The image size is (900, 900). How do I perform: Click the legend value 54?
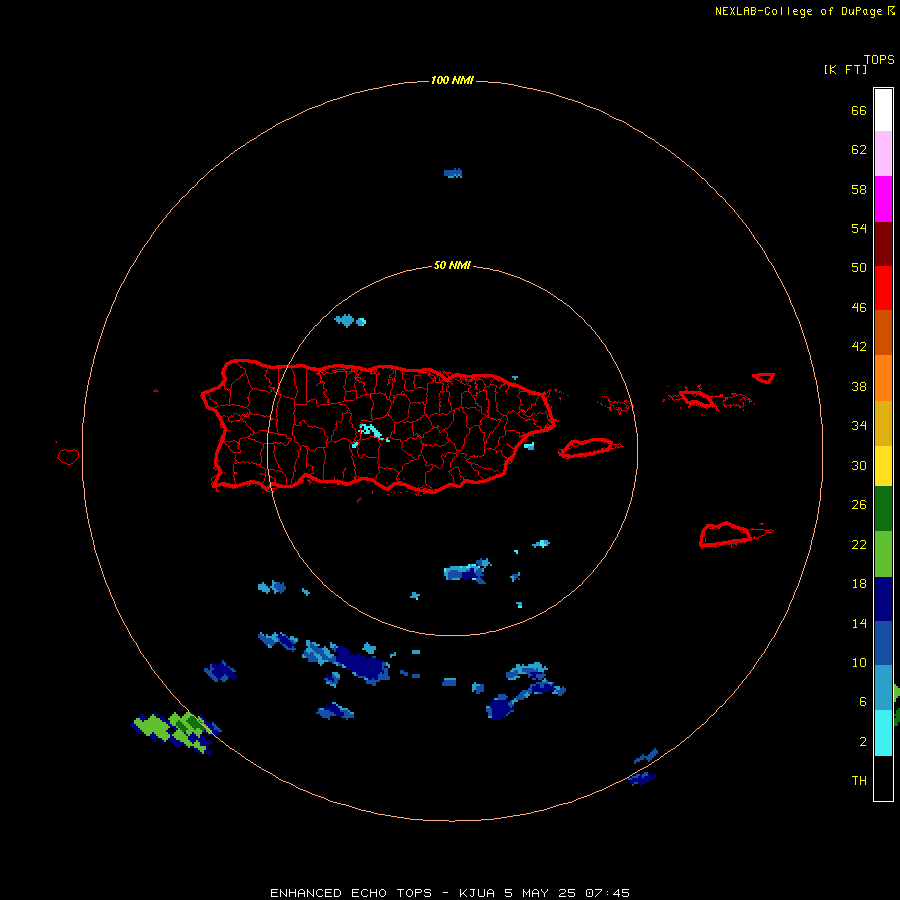(859, 228)
